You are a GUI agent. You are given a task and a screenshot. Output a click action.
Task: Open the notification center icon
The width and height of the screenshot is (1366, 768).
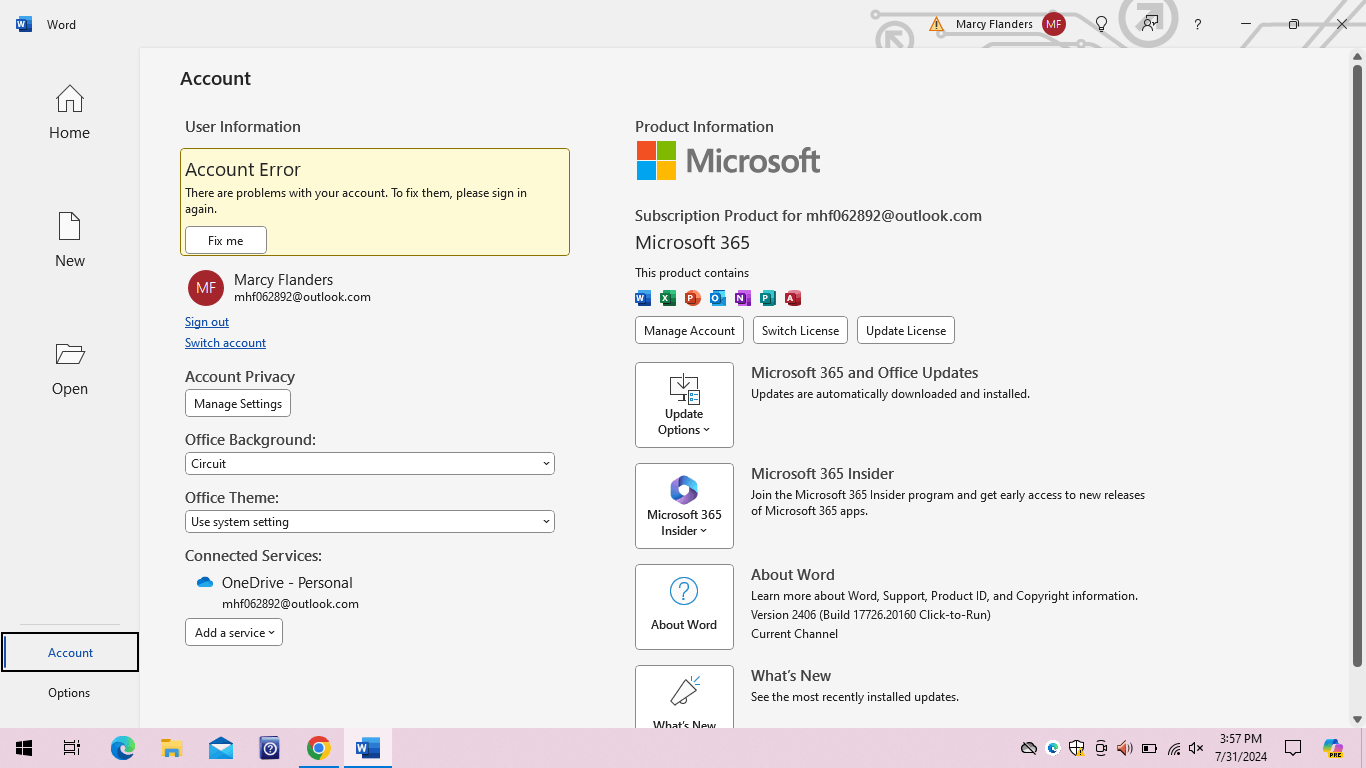coord(1292,748)
